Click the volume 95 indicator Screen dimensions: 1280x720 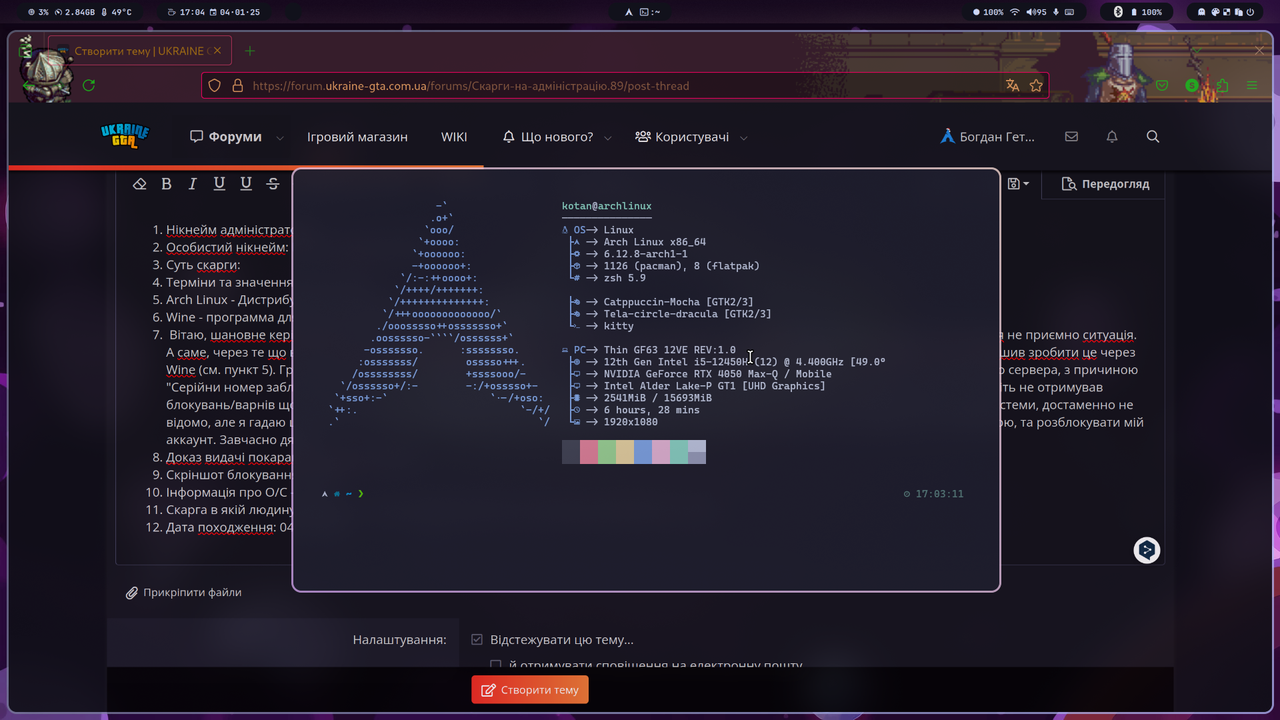pyautogui.click(x=1035, y=12)
